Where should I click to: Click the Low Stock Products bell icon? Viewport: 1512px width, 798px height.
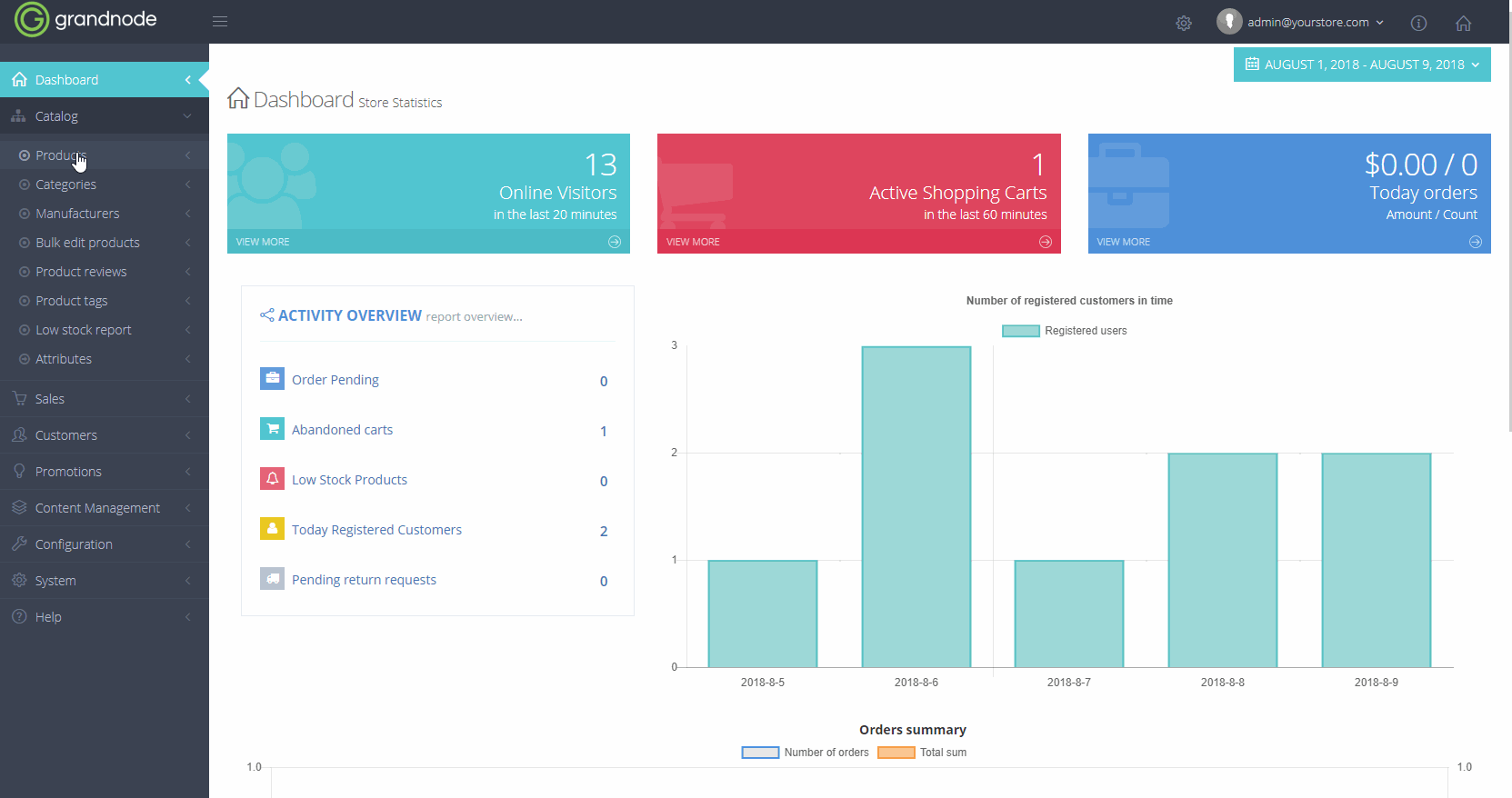point(272,479)
